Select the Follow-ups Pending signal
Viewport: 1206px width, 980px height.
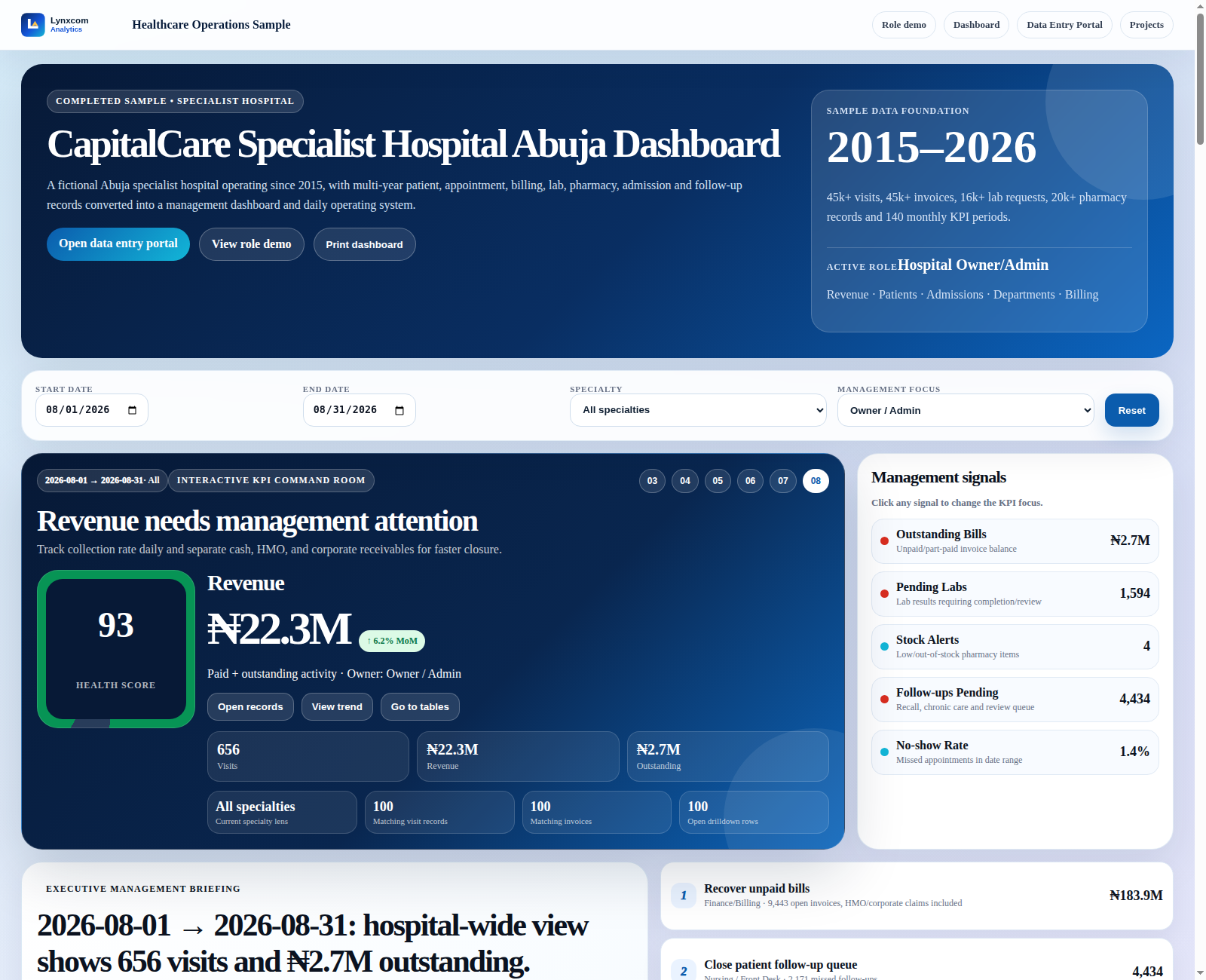(1015, 700)
